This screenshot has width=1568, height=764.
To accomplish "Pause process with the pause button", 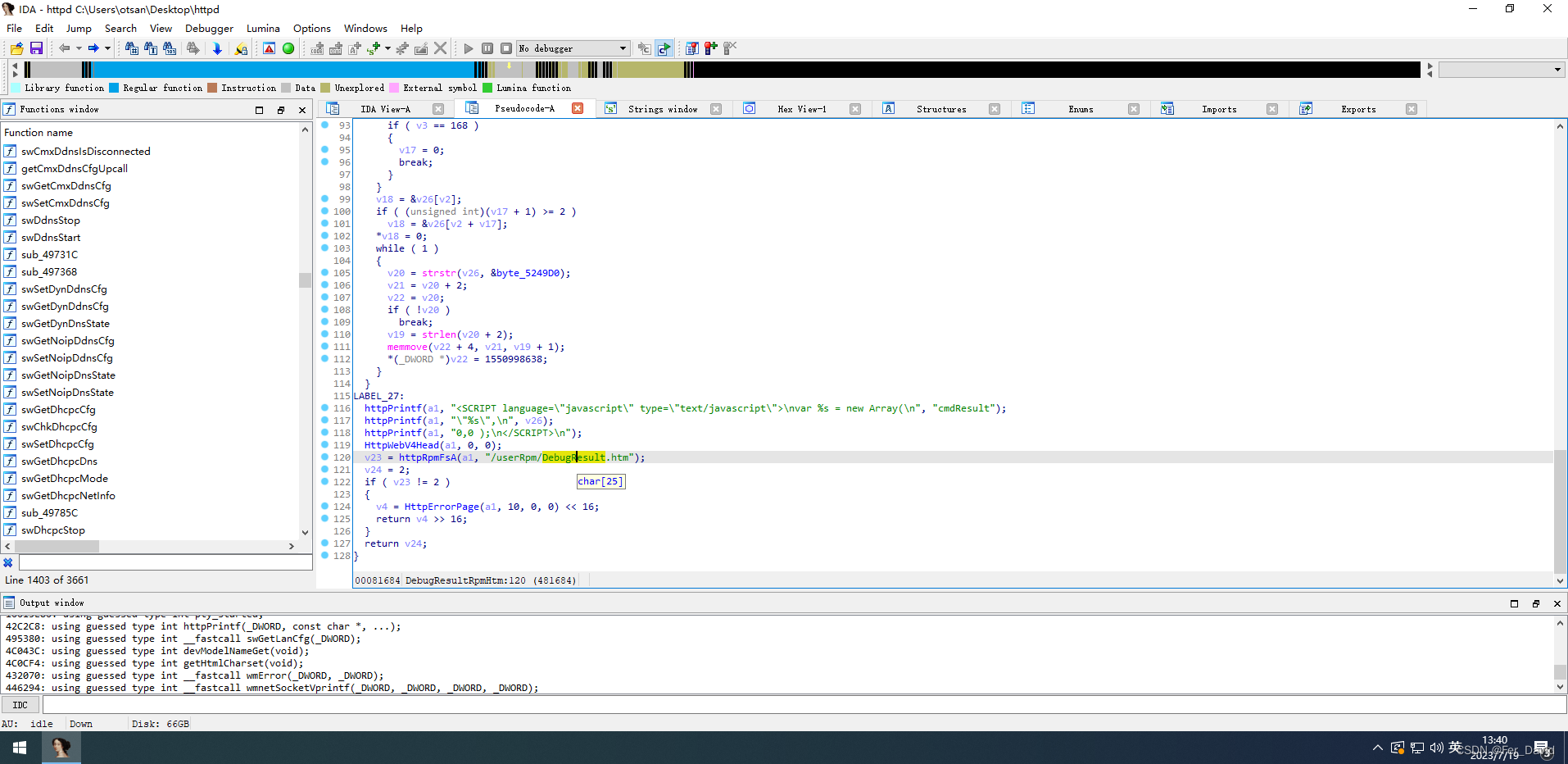I will tap(487, 48).
